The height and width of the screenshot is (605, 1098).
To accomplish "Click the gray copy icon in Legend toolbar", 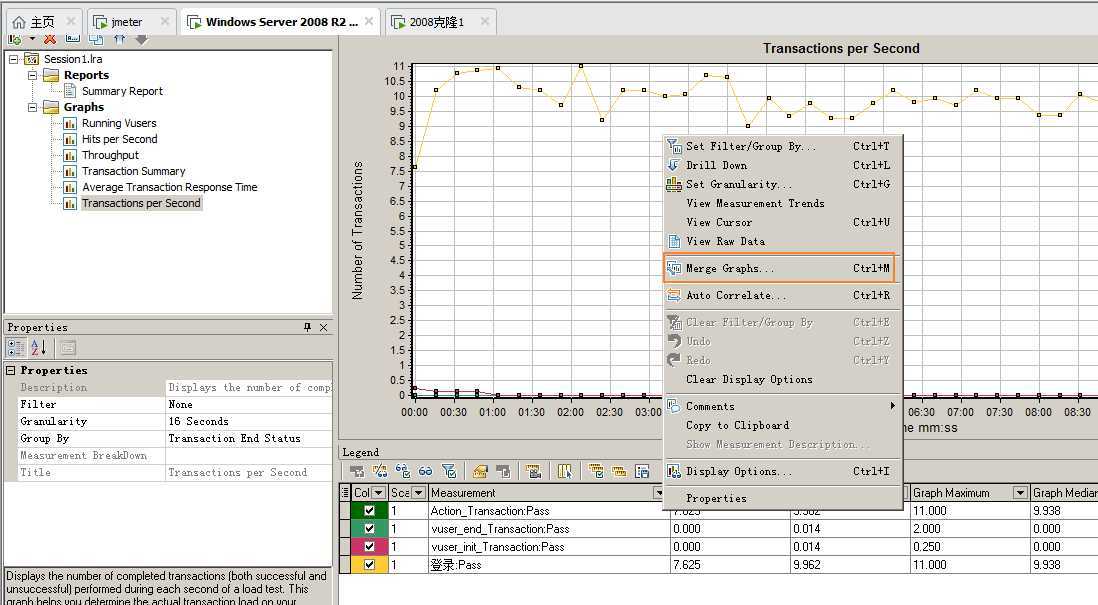I will (503, 471).
